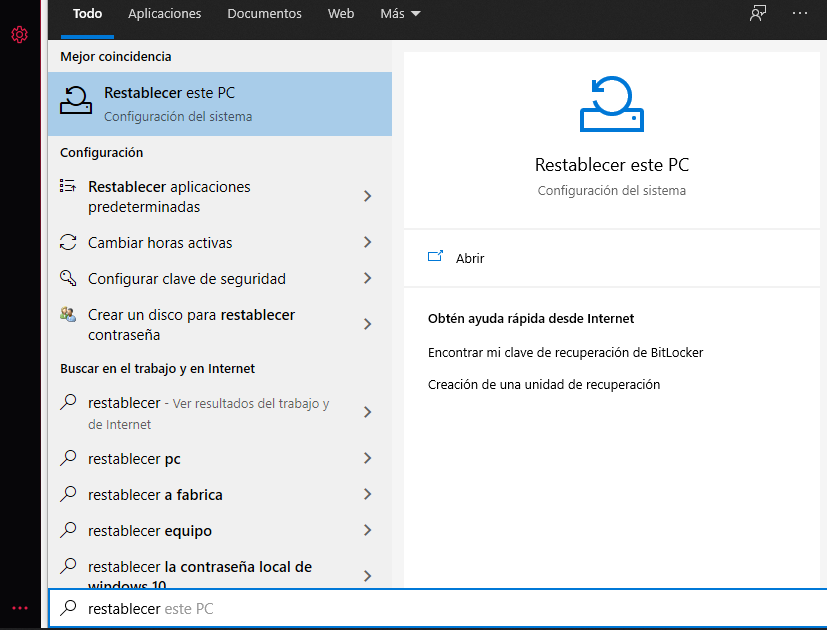Select the Abrir icon in the preview pane

point(435,256)
